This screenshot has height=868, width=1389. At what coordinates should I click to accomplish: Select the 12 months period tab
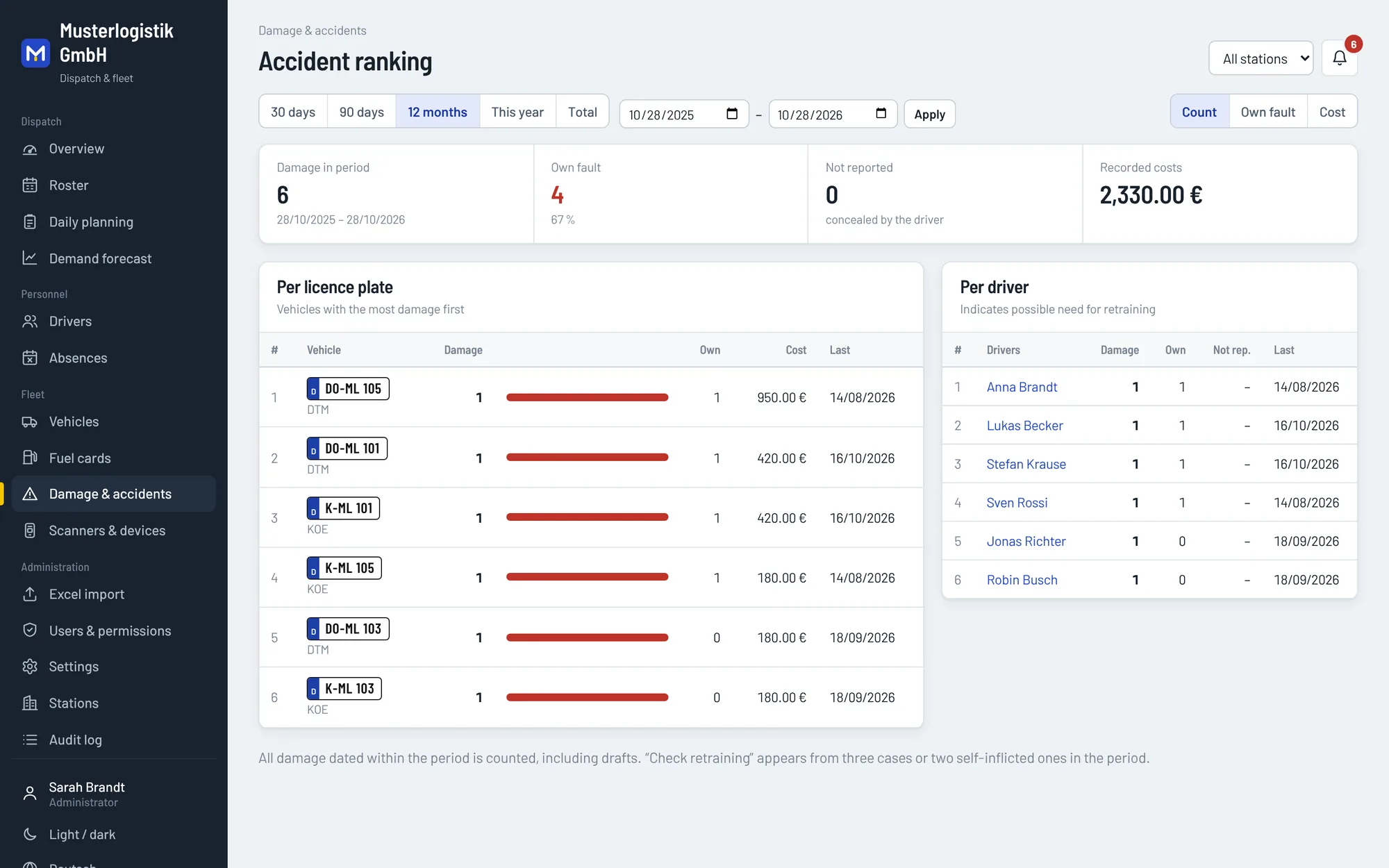click(x=438, y=112)
